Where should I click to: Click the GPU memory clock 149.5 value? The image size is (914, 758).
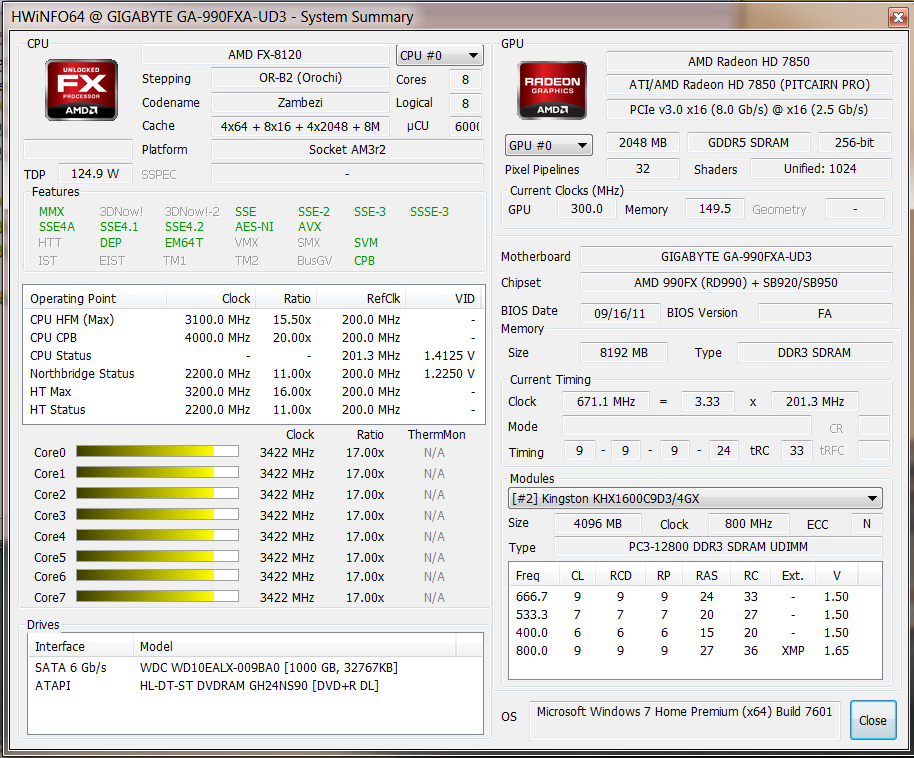tap(715, 209)
